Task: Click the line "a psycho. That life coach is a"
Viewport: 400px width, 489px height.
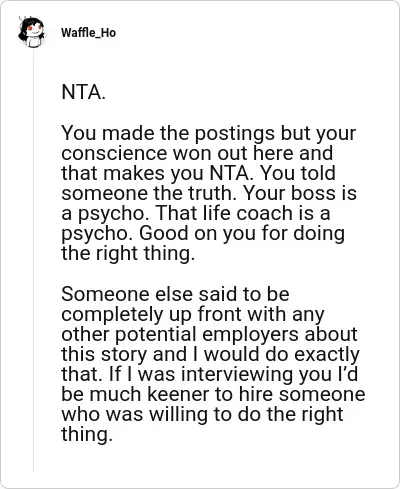Action: point(196,213)
